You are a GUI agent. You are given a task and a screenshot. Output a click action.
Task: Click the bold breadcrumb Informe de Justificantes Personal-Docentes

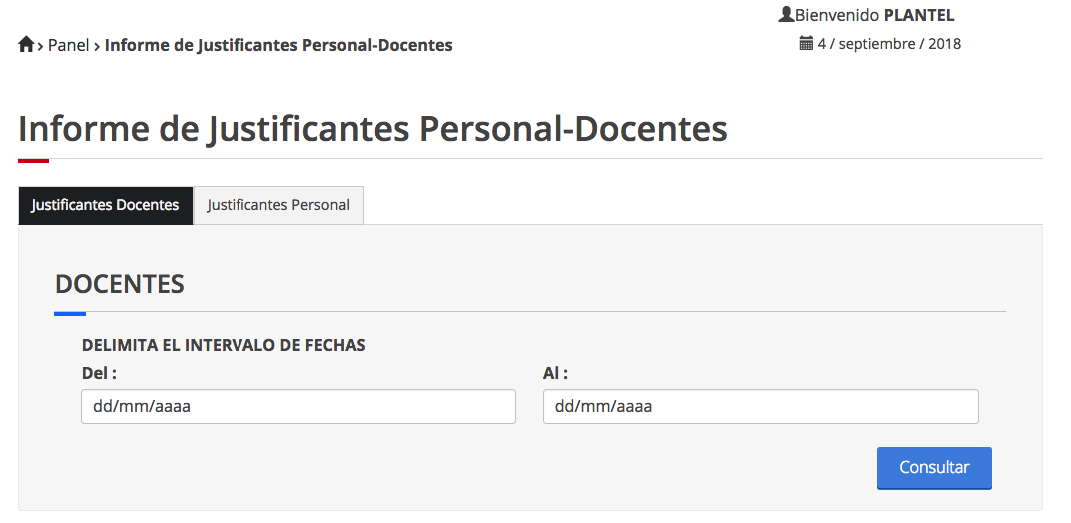click(278, 45)
